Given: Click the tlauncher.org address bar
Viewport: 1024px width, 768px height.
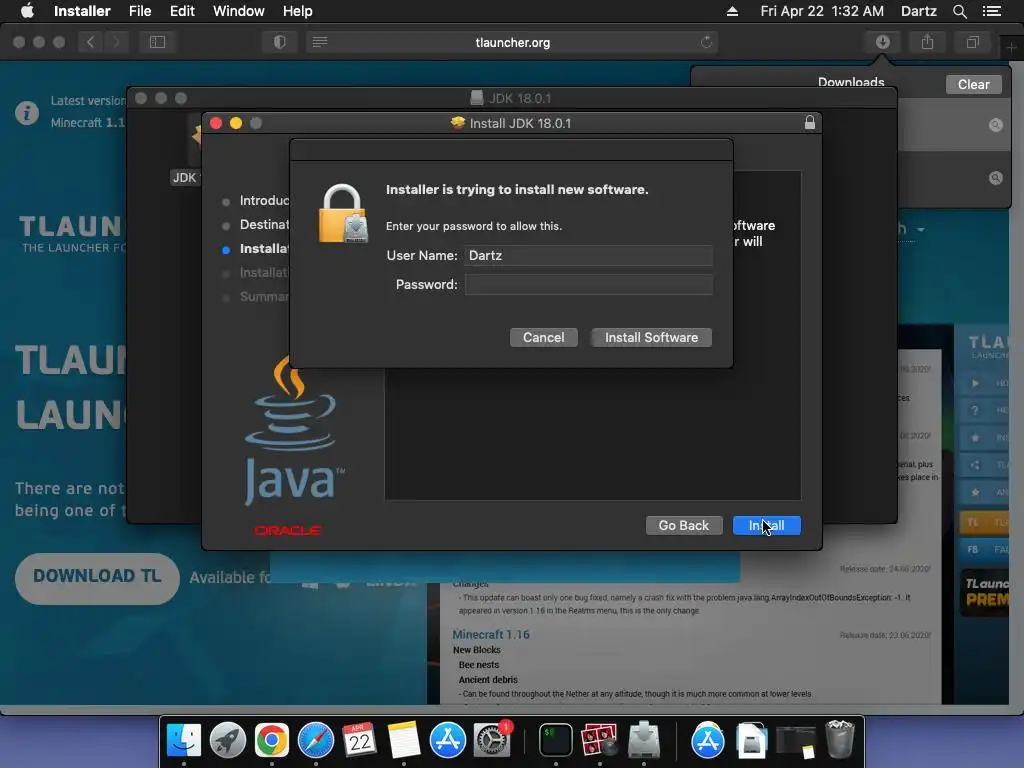Looking at the screenshot, I should tap(513, 42).
